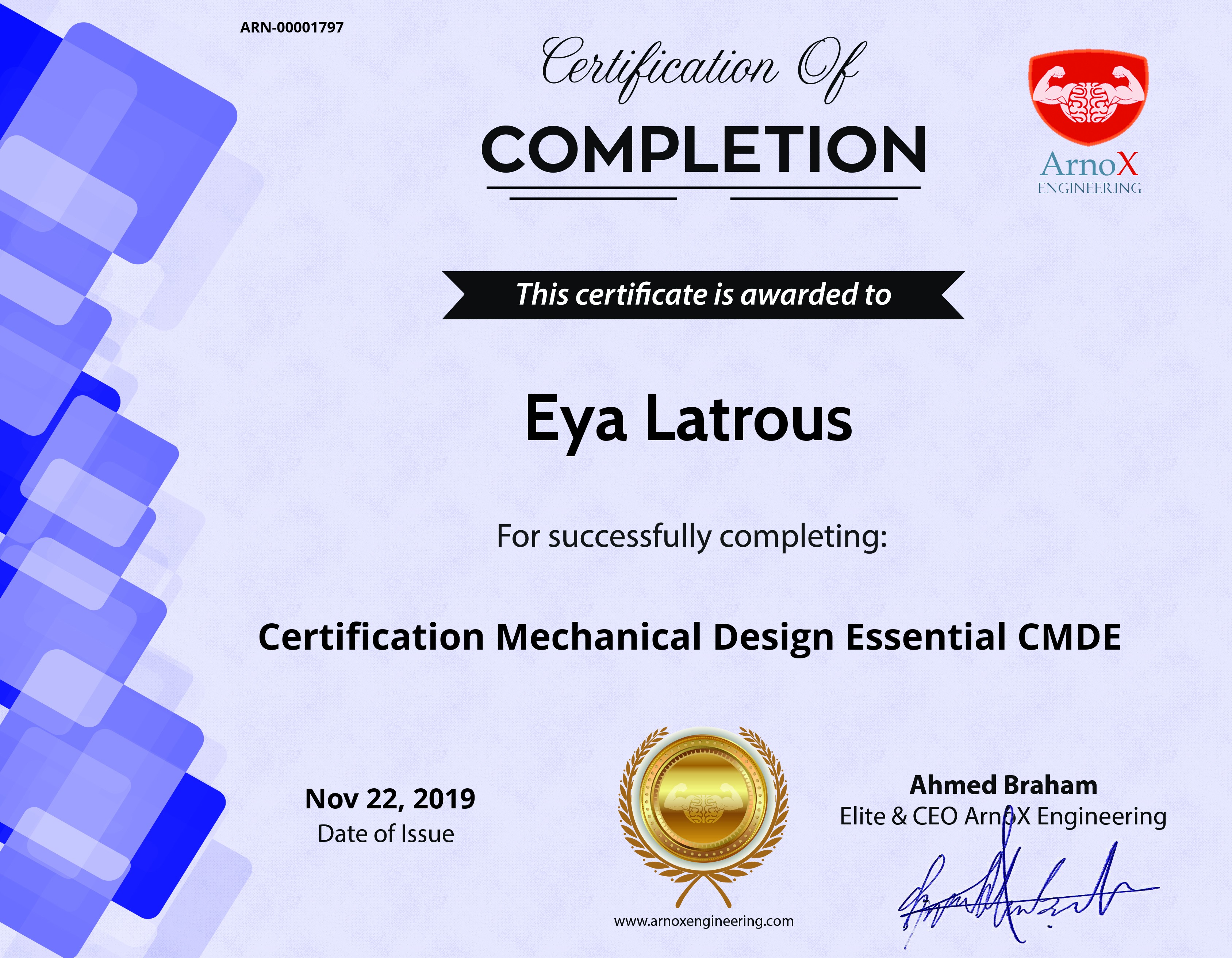Click the COMPLETION heading
Viewport: 1232px width, 958px height.
click(703, 149)
